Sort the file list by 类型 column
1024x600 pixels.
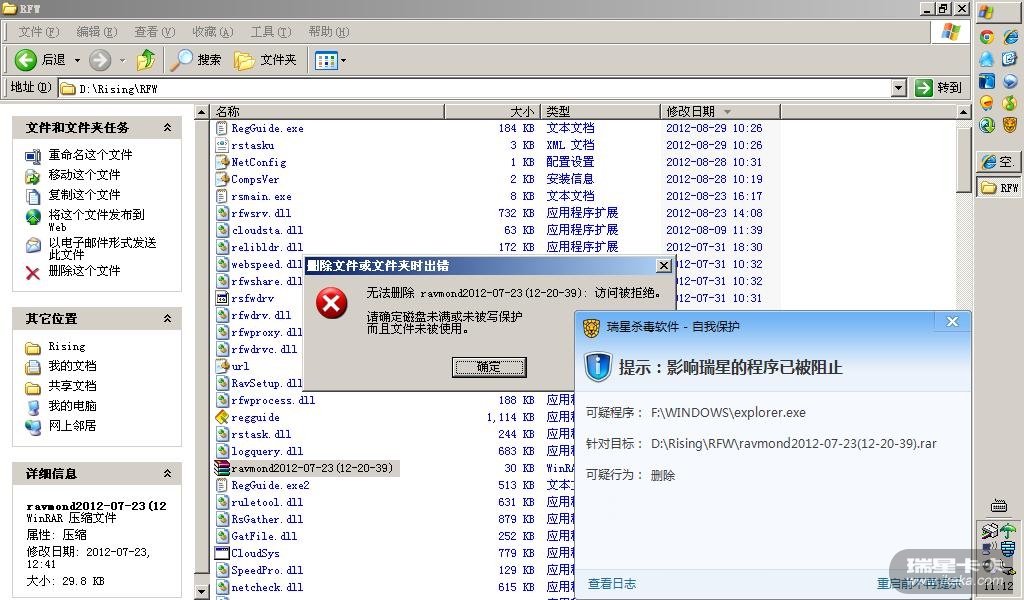click(600, 112)
